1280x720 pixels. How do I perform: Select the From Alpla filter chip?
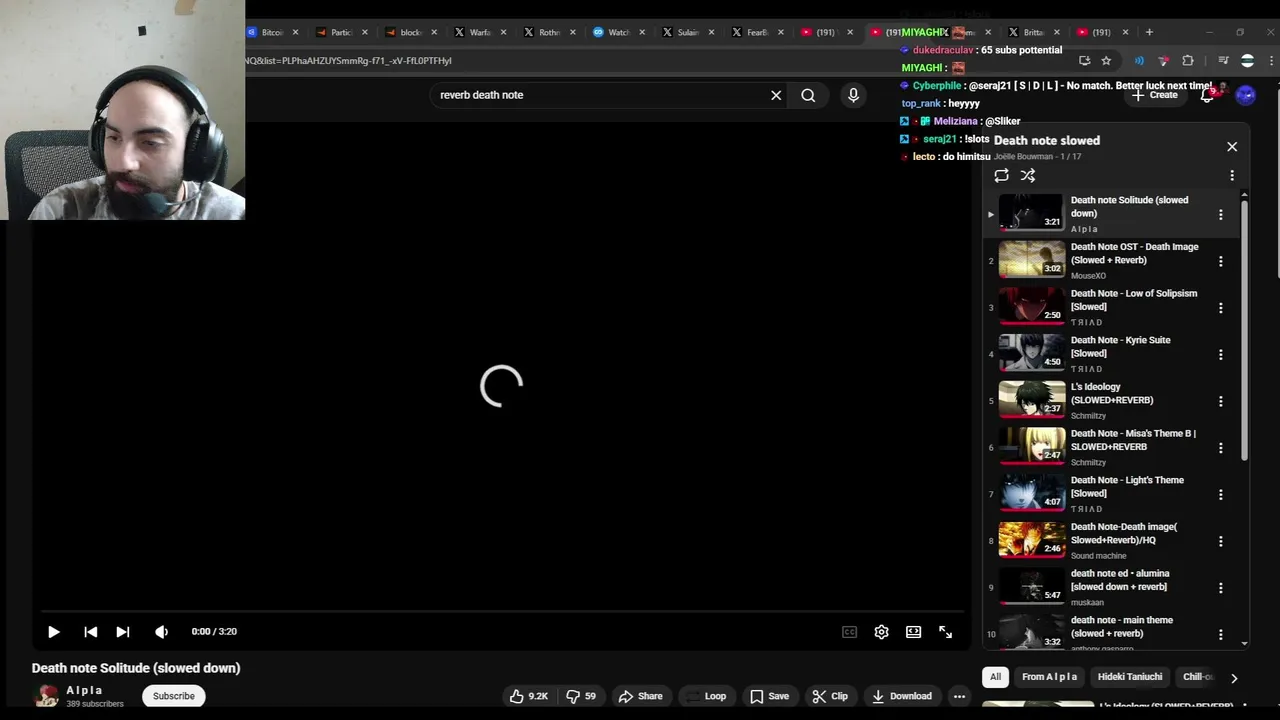(1049, 677)
